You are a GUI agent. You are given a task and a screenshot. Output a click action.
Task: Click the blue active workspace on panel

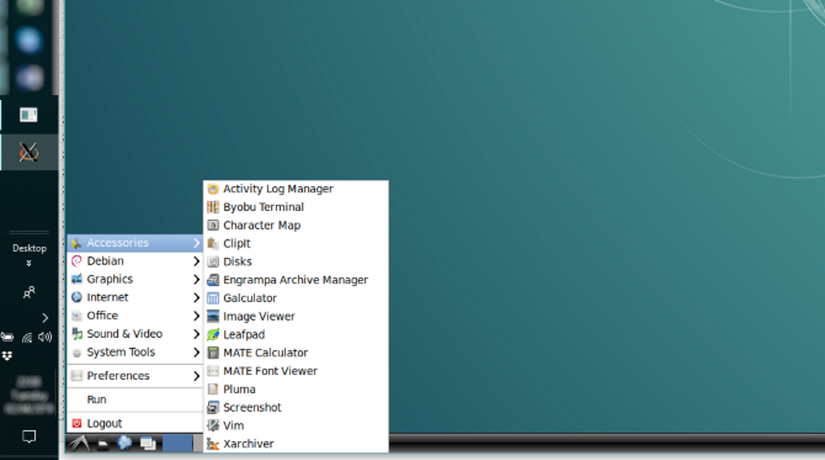[177, 443]
